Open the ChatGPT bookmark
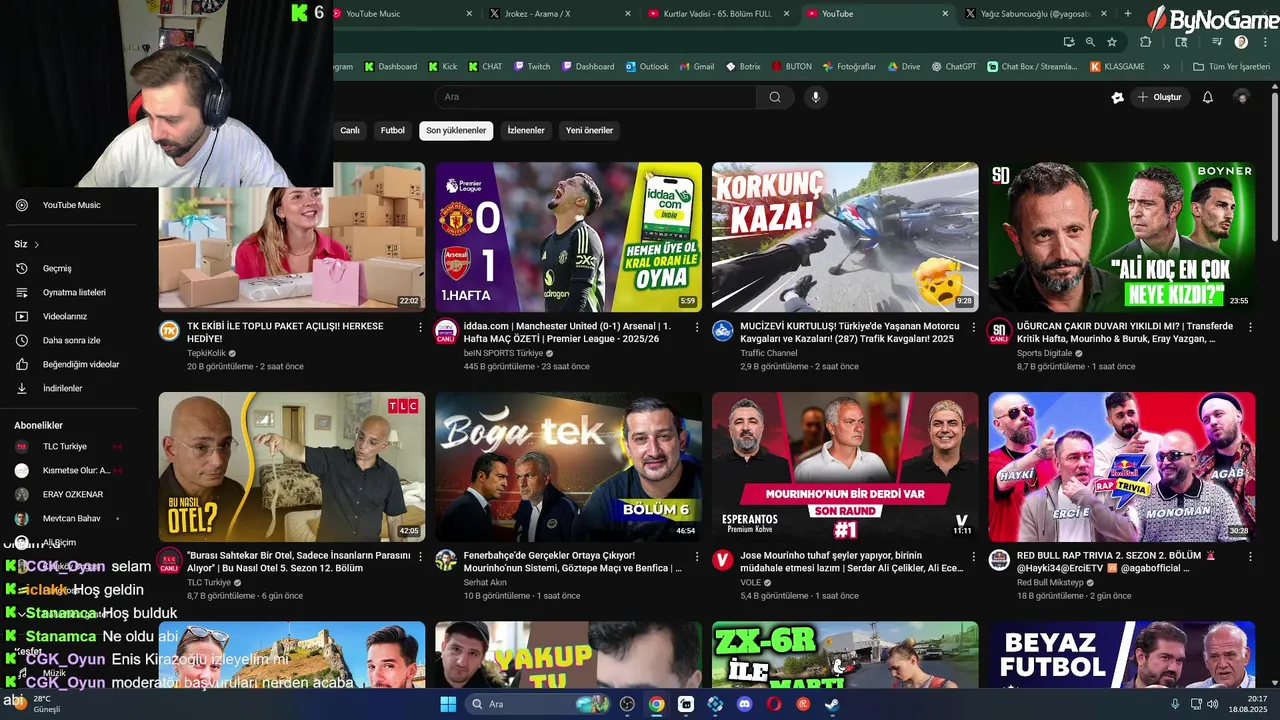This screenshot has height=720, width=1280. click(953, 66)
